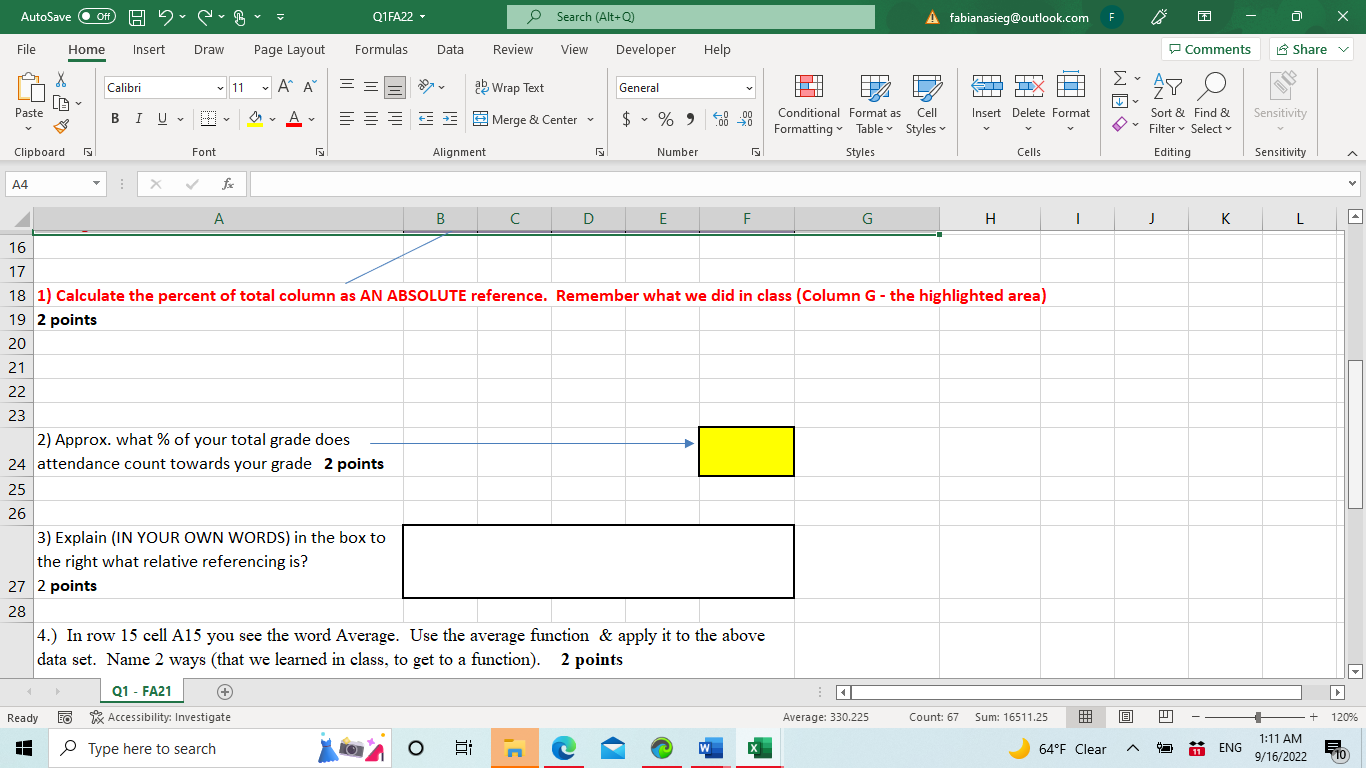Click the Insert Function fx icon
The width and height of the screenshot is (1366, 768).
tap(228, 184)
